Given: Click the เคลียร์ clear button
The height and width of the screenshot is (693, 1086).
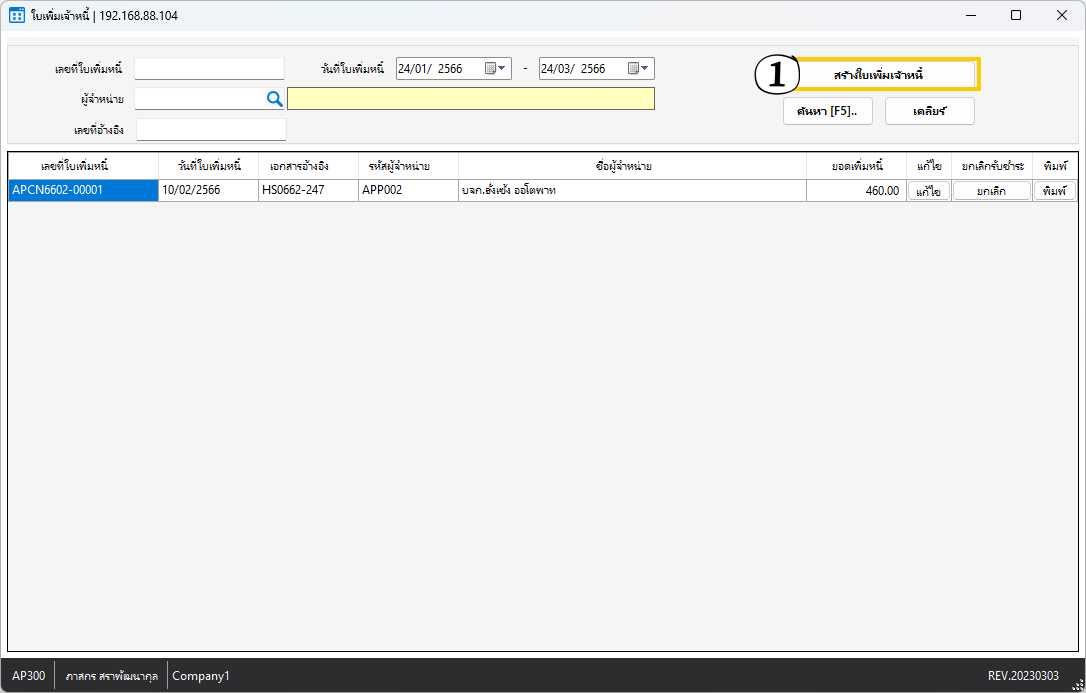Looking at the screenshot, I should (929, 111).
